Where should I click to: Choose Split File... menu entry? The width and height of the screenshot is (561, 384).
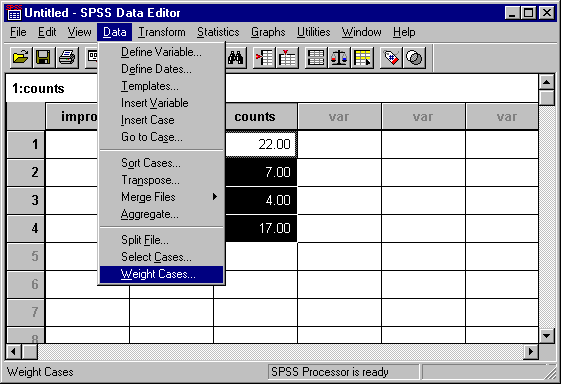[x=161, y=240]
